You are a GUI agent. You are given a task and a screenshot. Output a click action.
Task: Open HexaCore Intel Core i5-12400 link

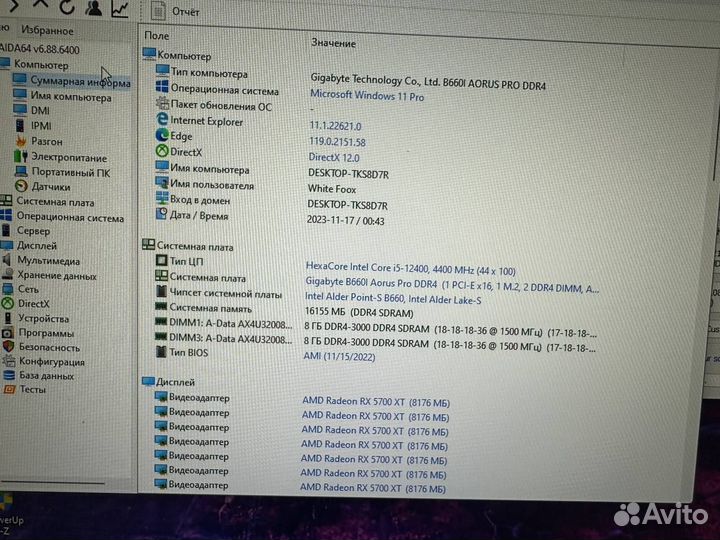click(x=411, y=268)
